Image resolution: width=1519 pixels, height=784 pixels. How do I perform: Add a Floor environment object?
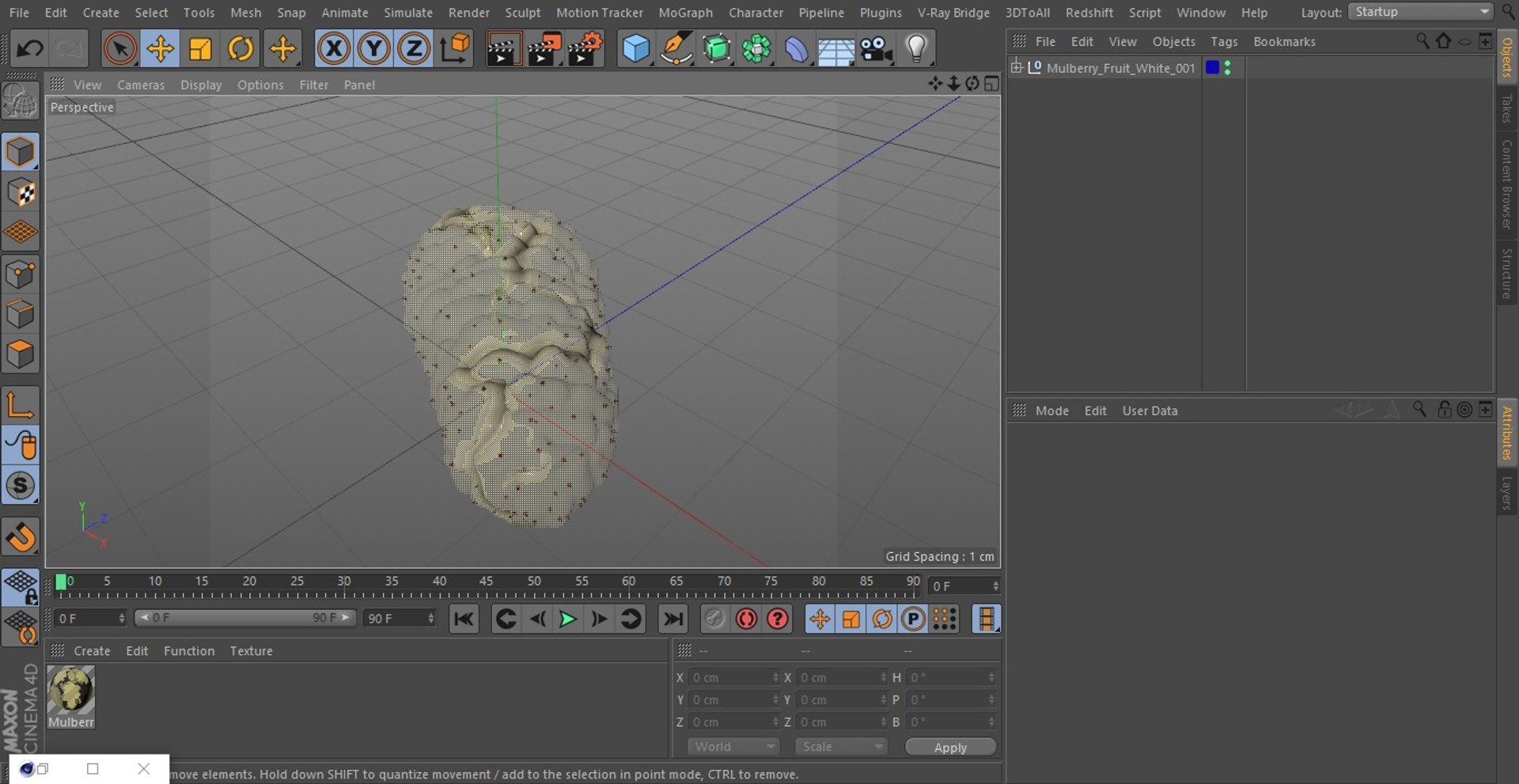click(x=835, y=50)
